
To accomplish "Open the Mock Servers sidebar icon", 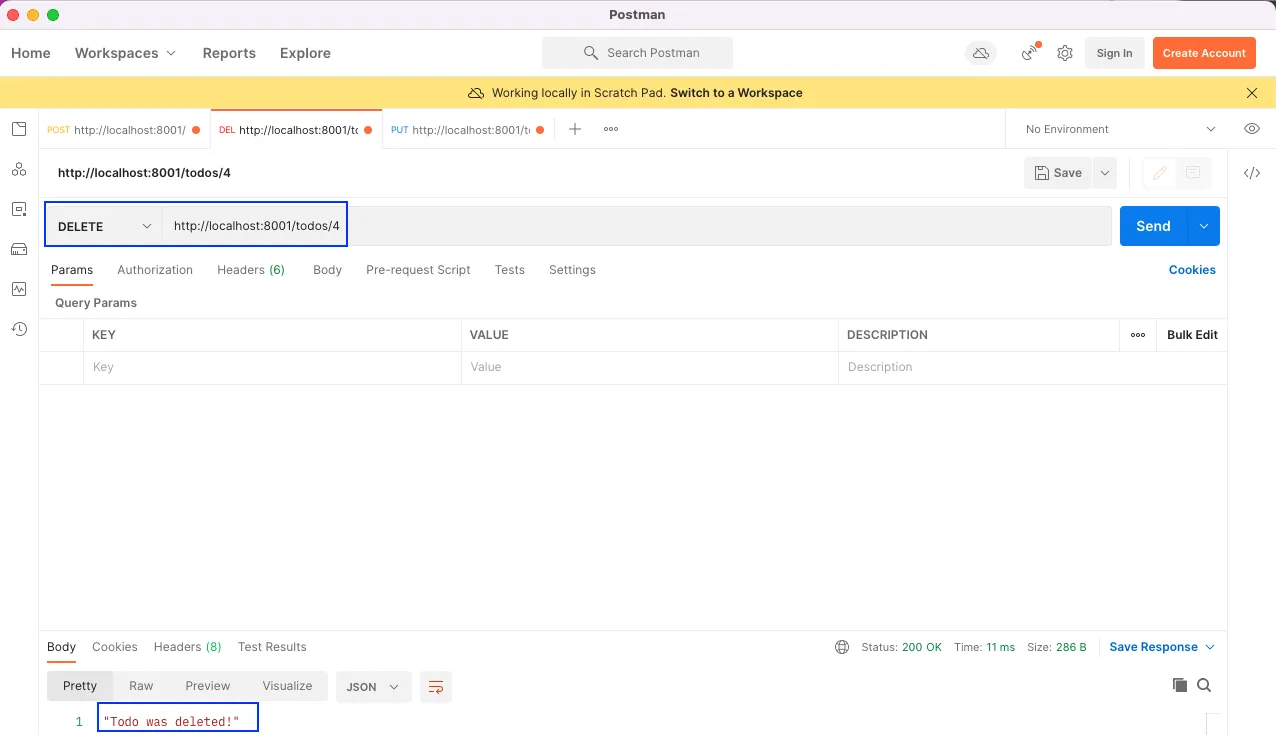I will (19, 249).
